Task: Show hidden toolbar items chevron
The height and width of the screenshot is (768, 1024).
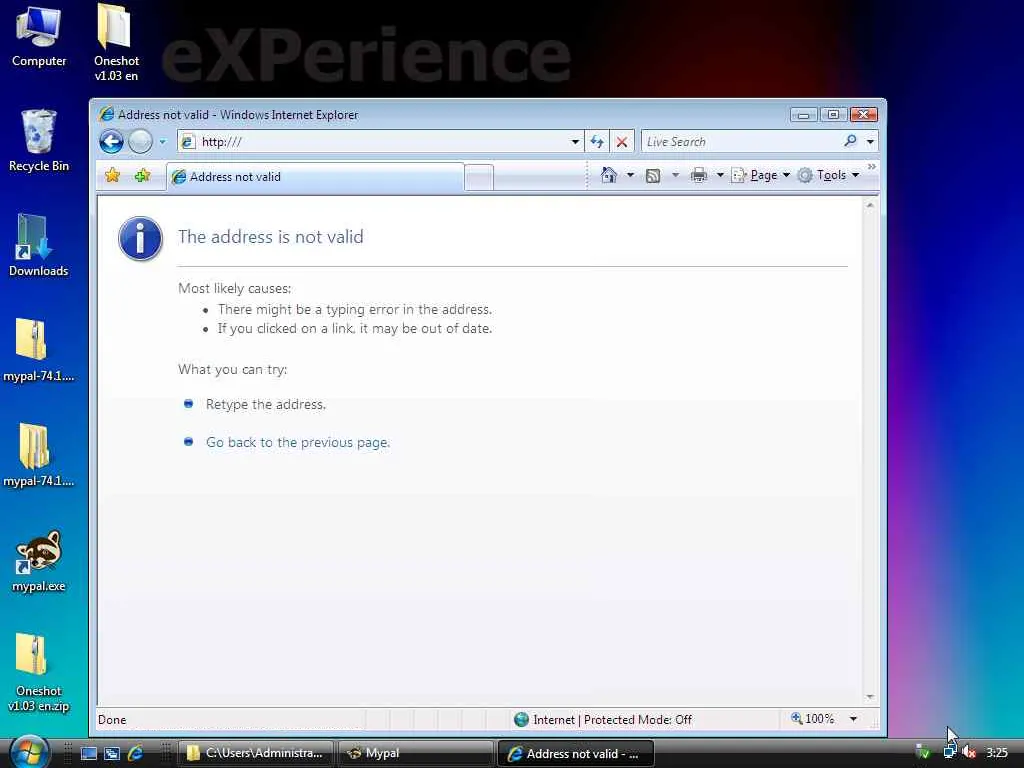Action: pos(871,167)
